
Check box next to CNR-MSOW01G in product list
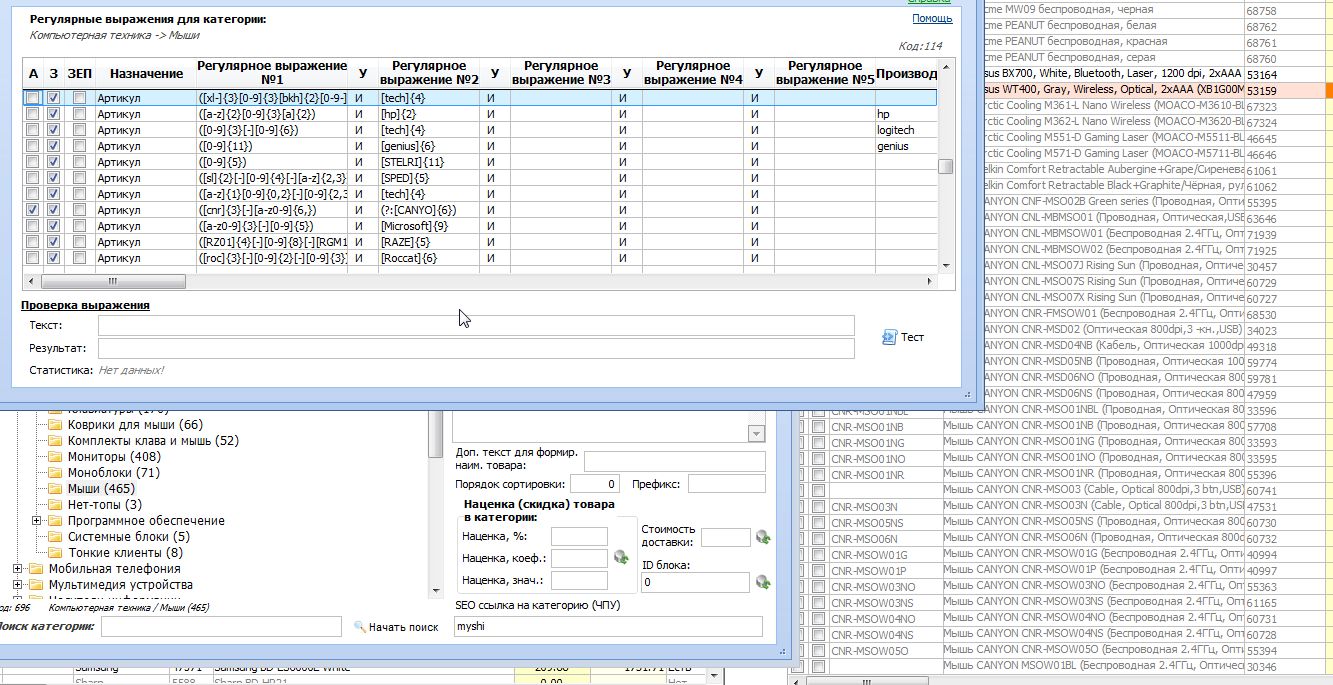818,555
